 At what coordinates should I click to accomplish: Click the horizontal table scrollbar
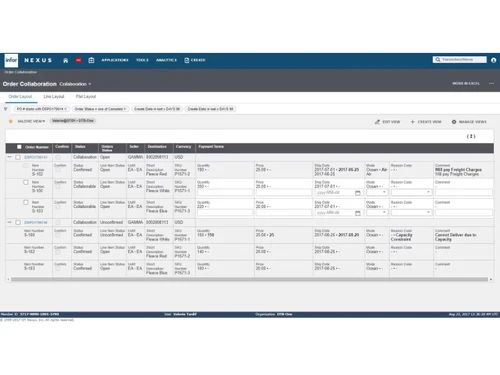coord(249,279)
